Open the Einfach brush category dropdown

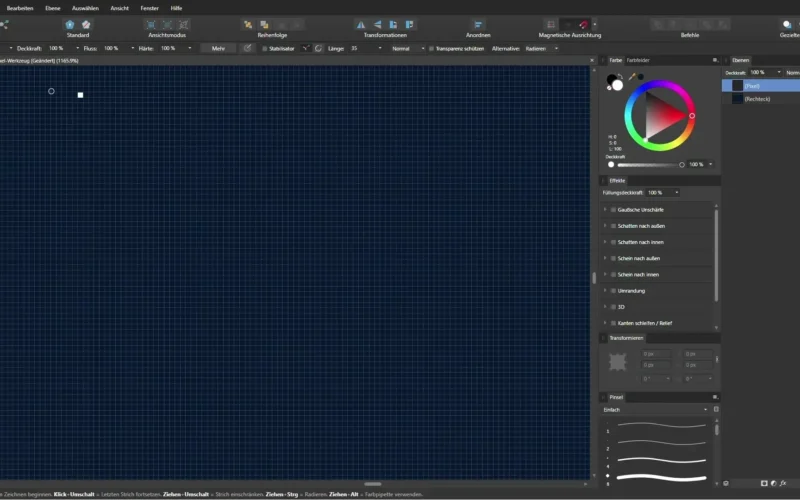(655, 410)
